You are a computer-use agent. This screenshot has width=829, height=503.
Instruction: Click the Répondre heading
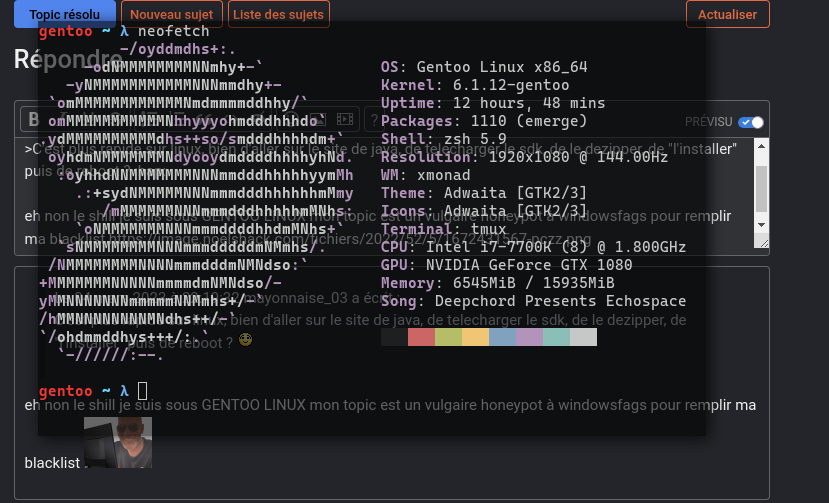click(69, 59)
